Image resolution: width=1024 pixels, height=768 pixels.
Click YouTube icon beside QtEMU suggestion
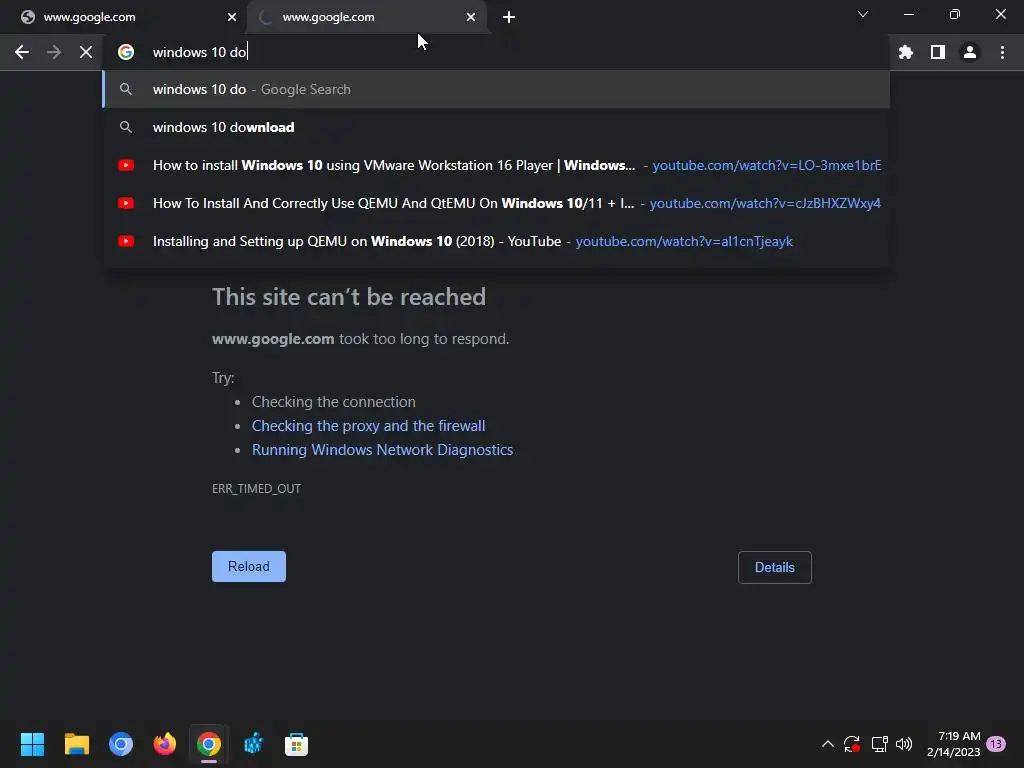pyautogui.click(x=126, y=203)
